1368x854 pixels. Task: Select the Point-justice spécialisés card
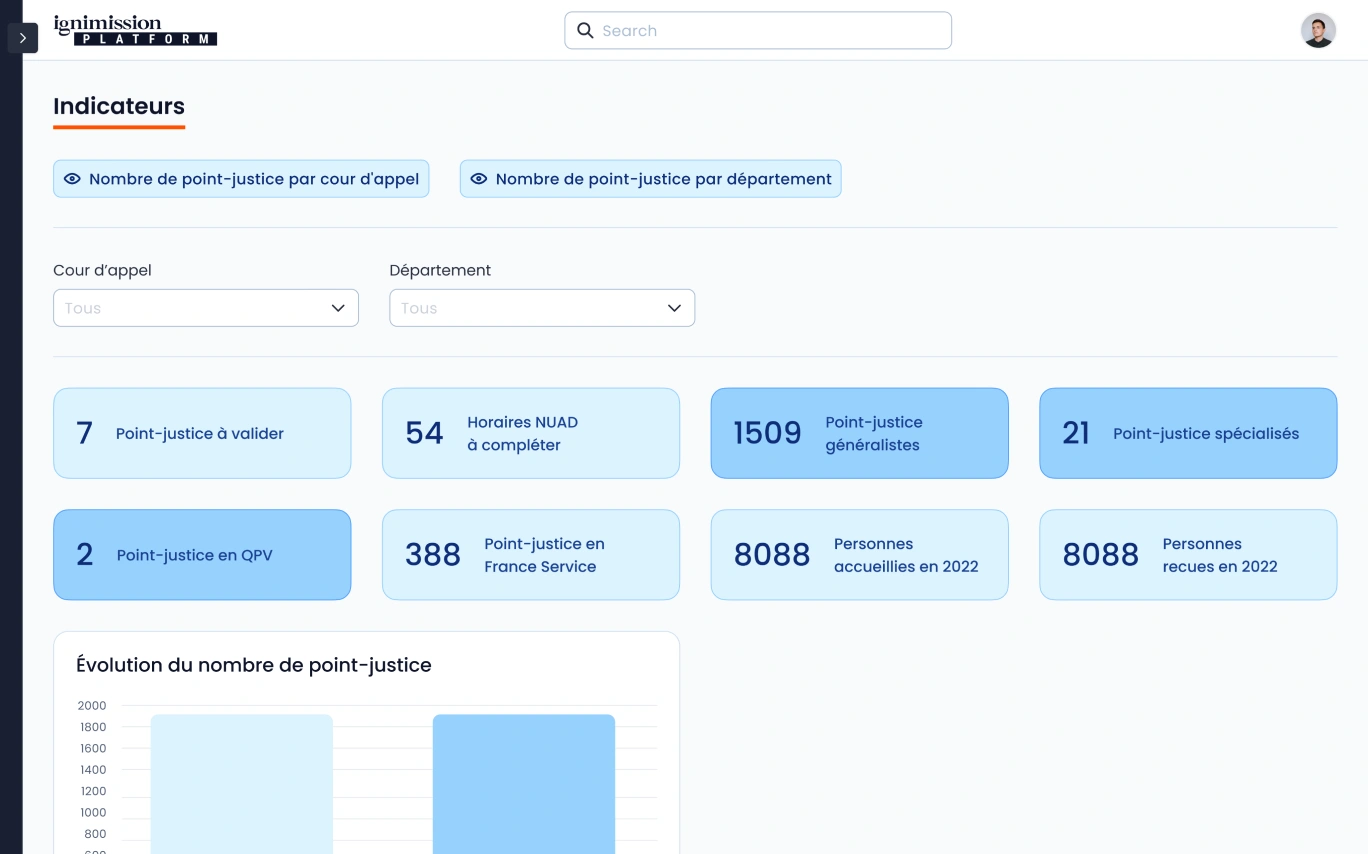pyautogui.click(x=1188, y=433)
